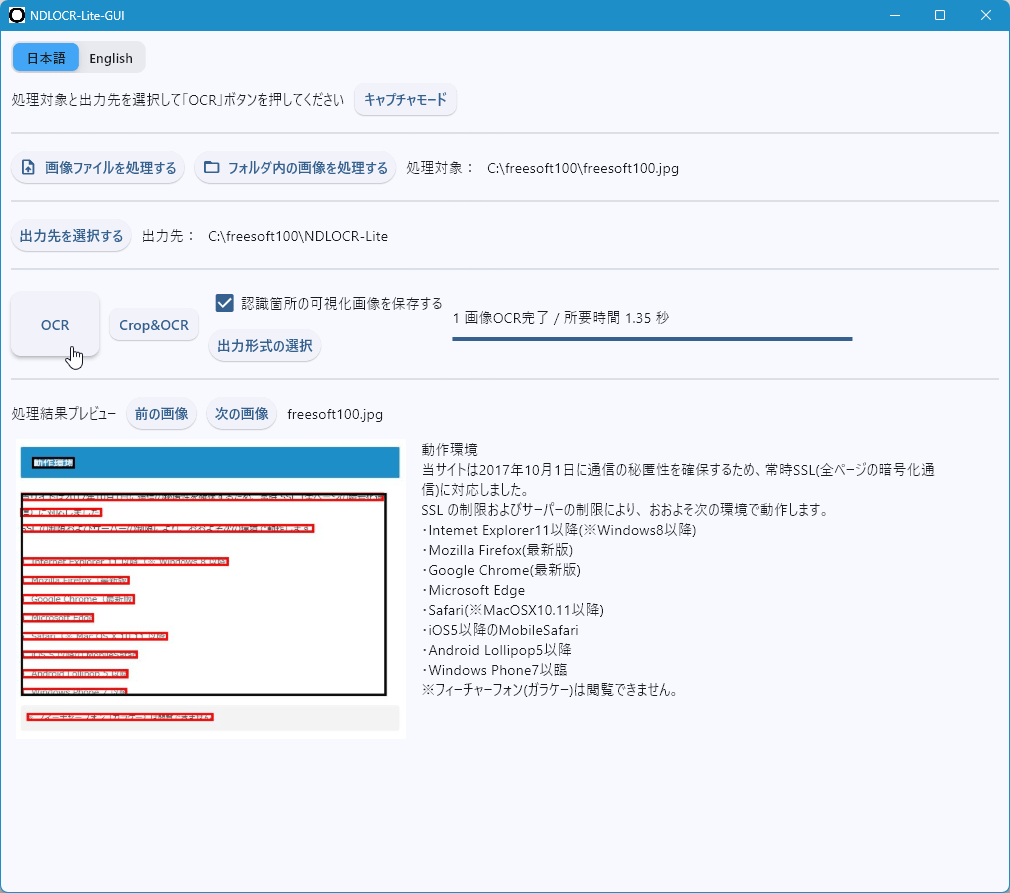Switch language to English
Screen dimensions: 1010x893
(x=111, y=58)
